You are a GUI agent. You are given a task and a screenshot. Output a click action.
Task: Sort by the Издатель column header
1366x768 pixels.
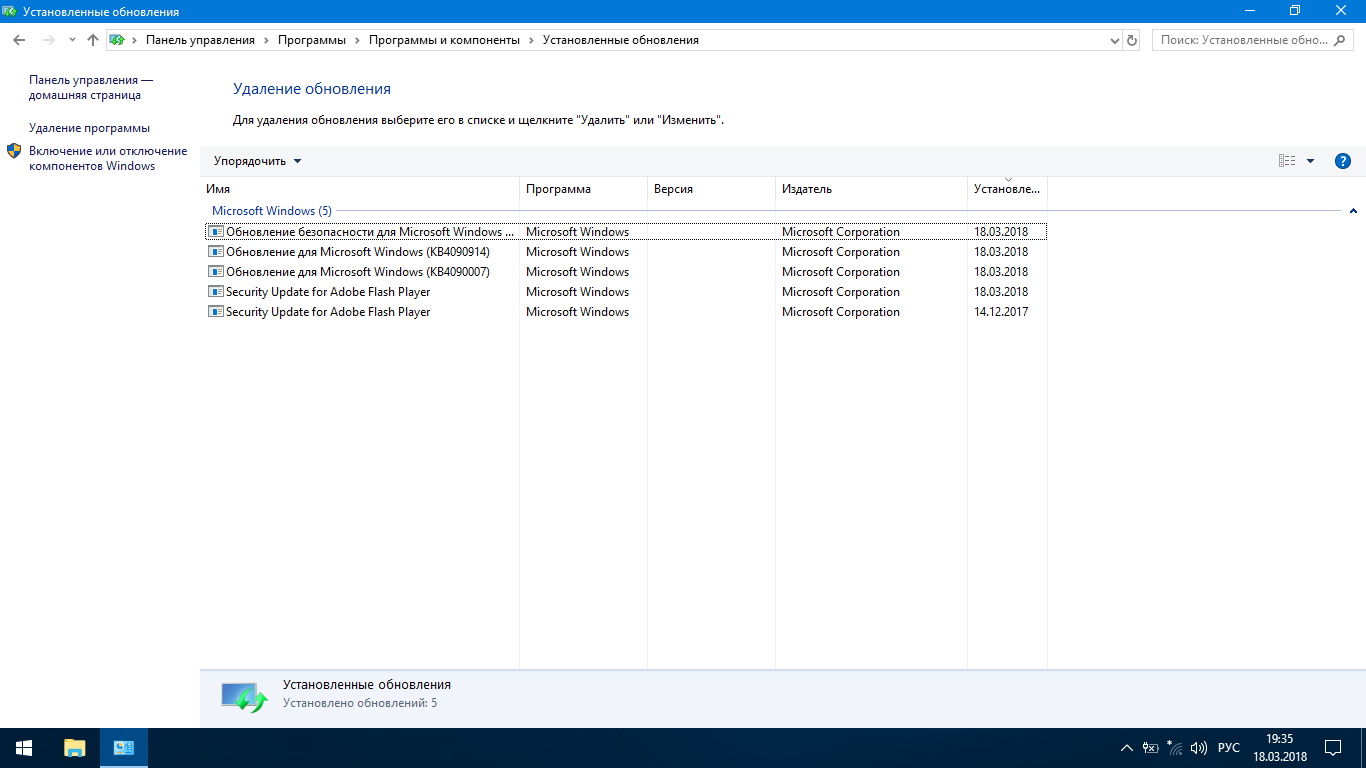pos(872,189)
